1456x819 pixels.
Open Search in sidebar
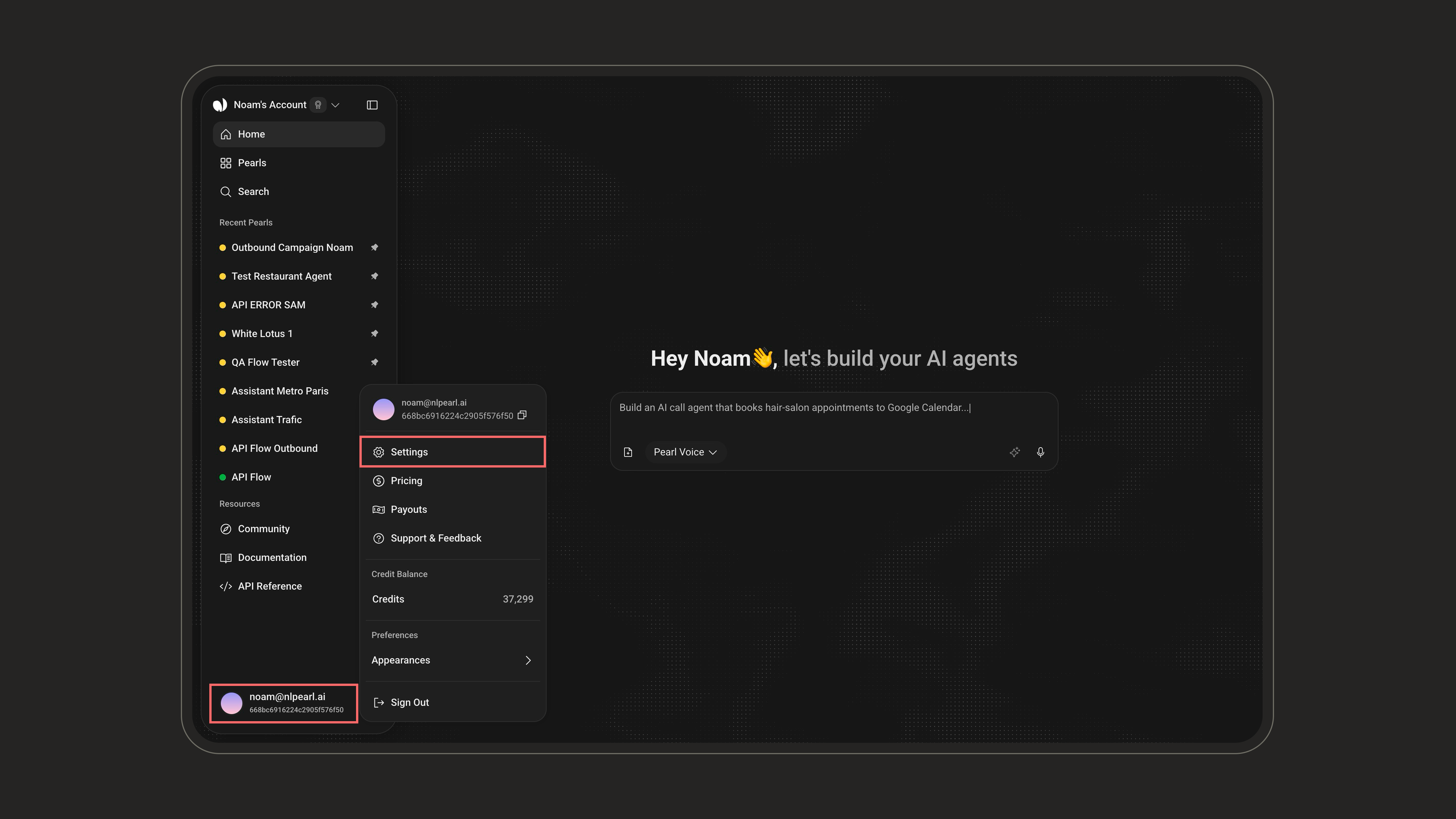click(298, 192)
